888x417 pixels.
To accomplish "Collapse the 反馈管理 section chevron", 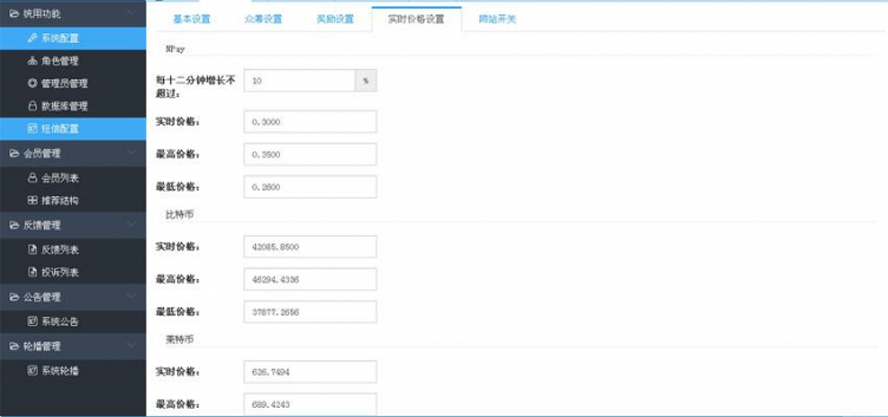I will pyautogui.click(x=131, y=225).
